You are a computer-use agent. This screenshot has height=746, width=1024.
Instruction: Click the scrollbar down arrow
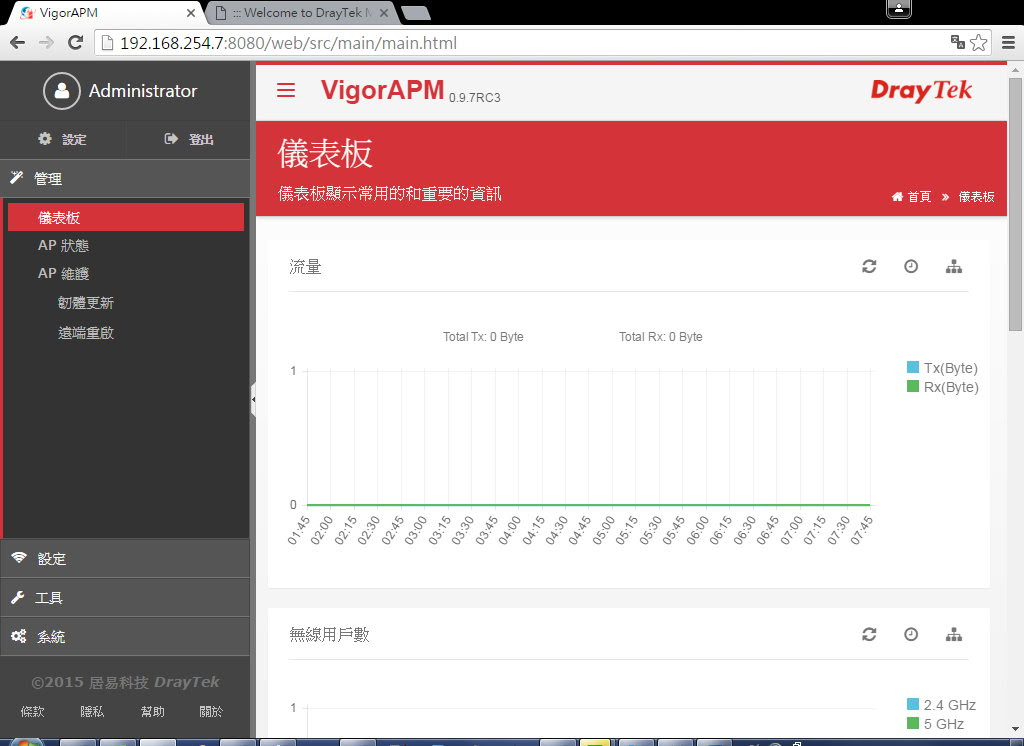pos(1015,729)
